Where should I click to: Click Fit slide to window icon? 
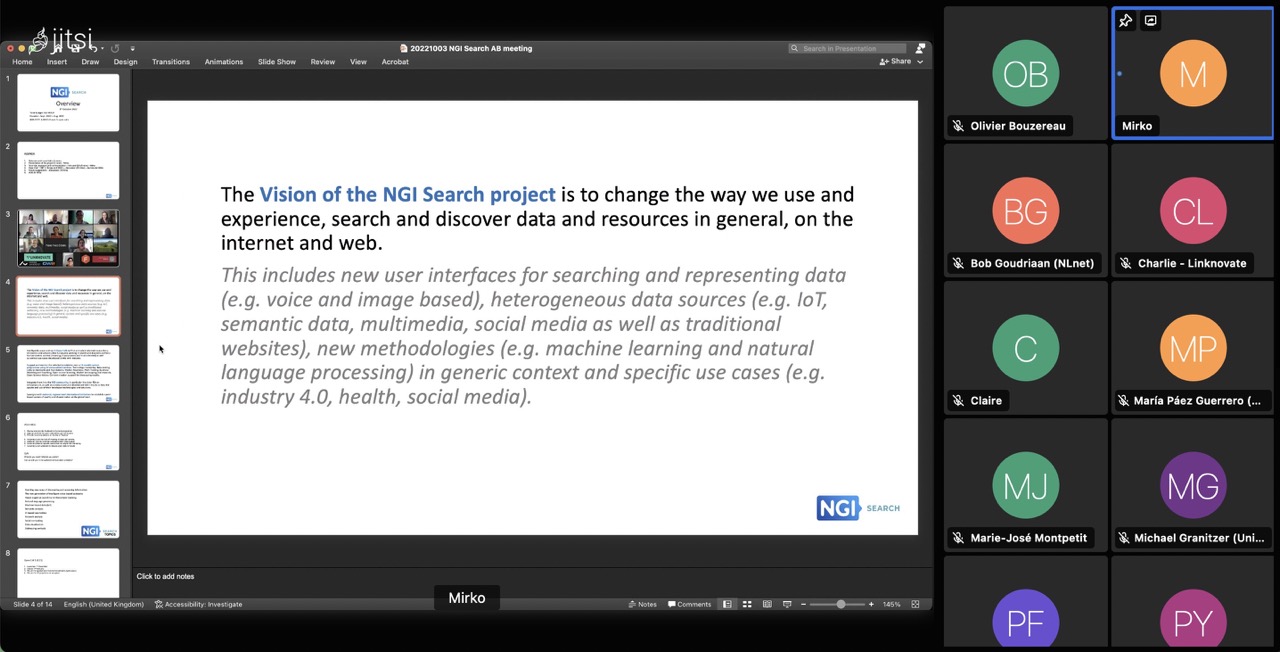[915, 604]
